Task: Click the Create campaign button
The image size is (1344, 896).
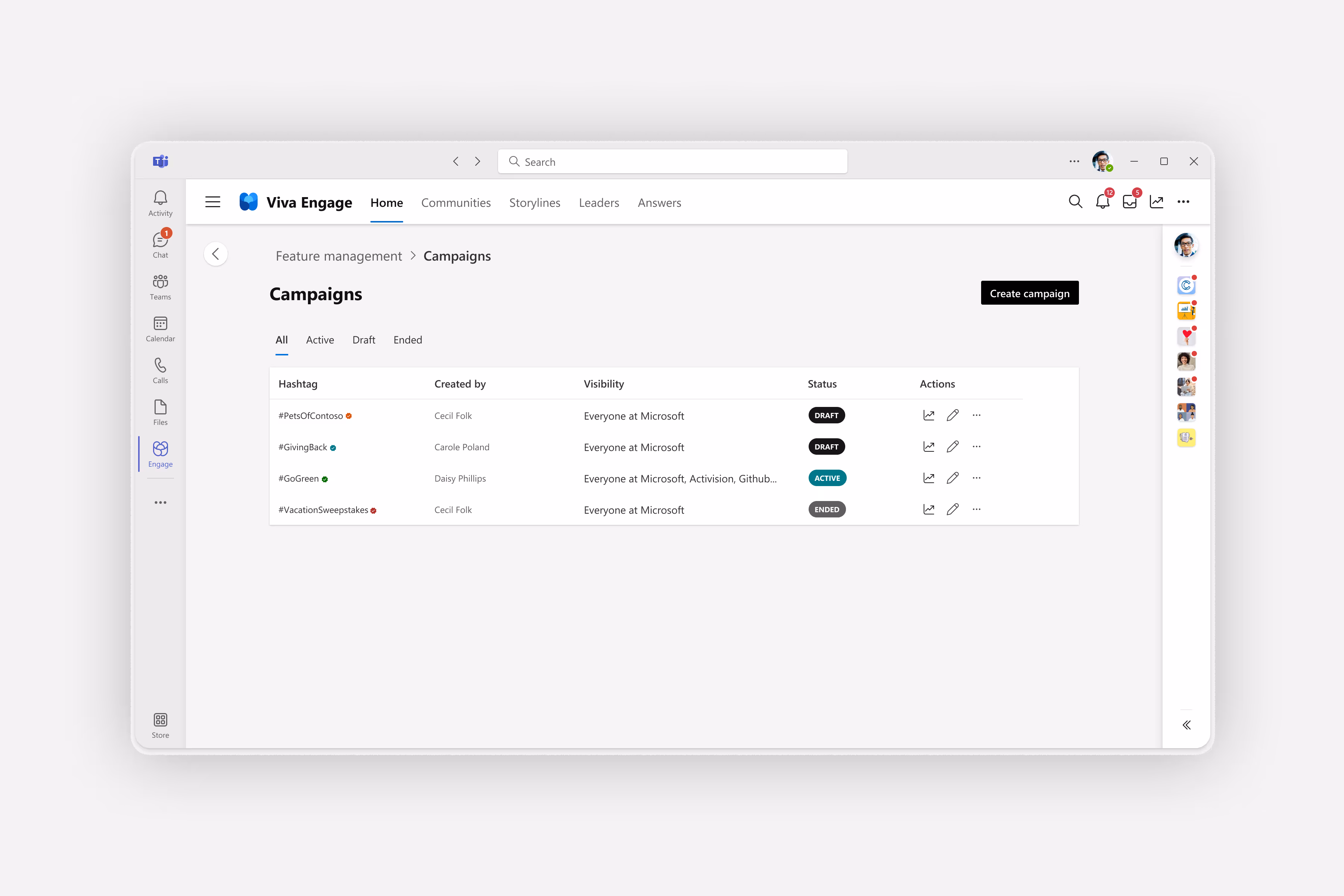Action: pos(1029,293)
